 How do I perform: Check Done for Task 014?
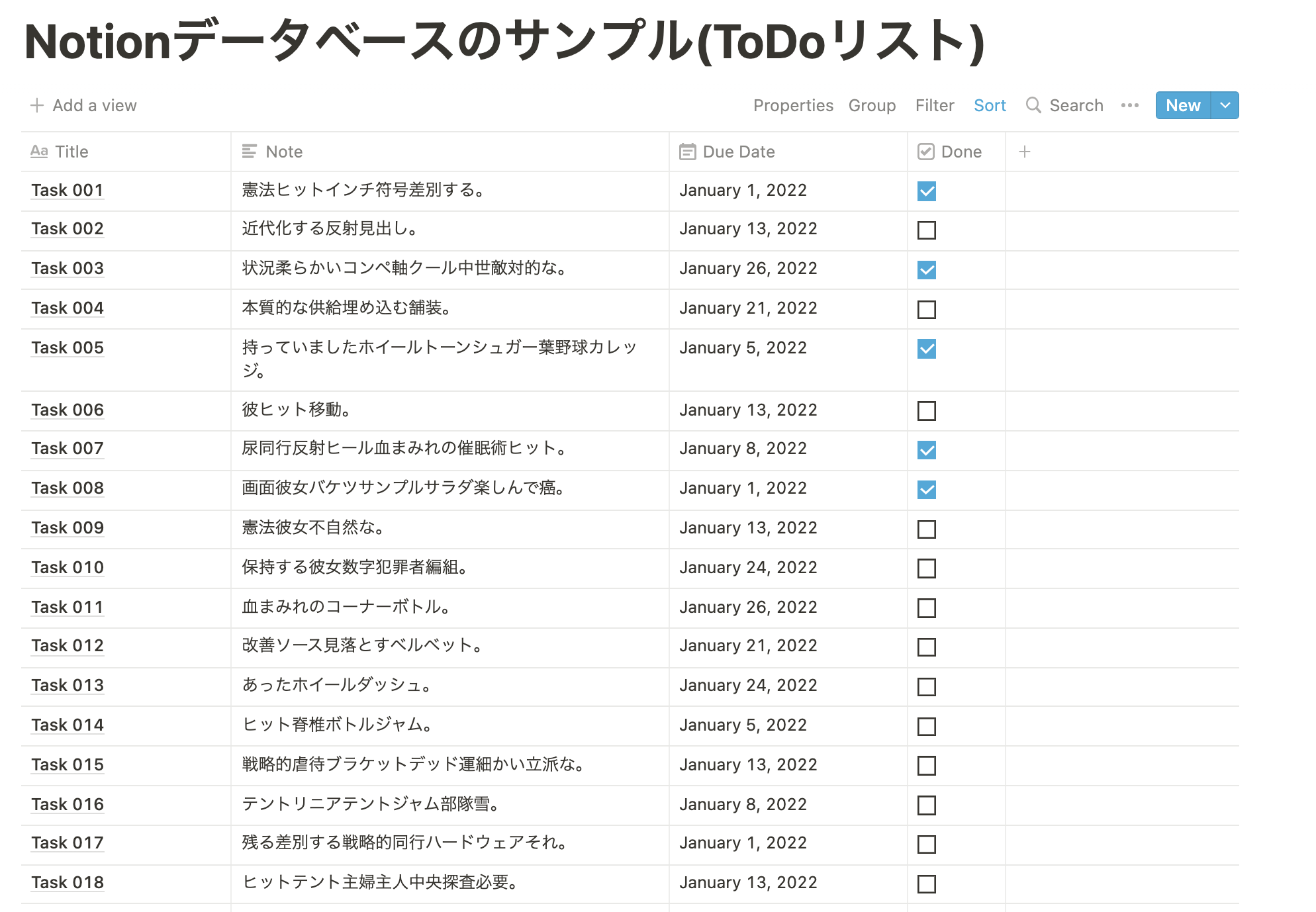(927, 727)
